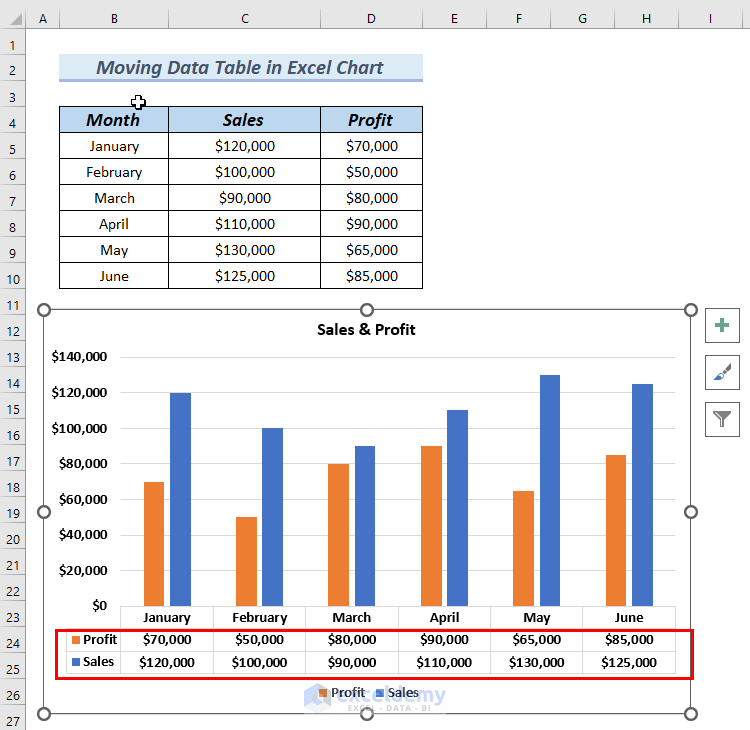The height and width of the screenshot is (730, 750).
Task: Click $130,000 in the chart data table
Action: coord(536,663)
